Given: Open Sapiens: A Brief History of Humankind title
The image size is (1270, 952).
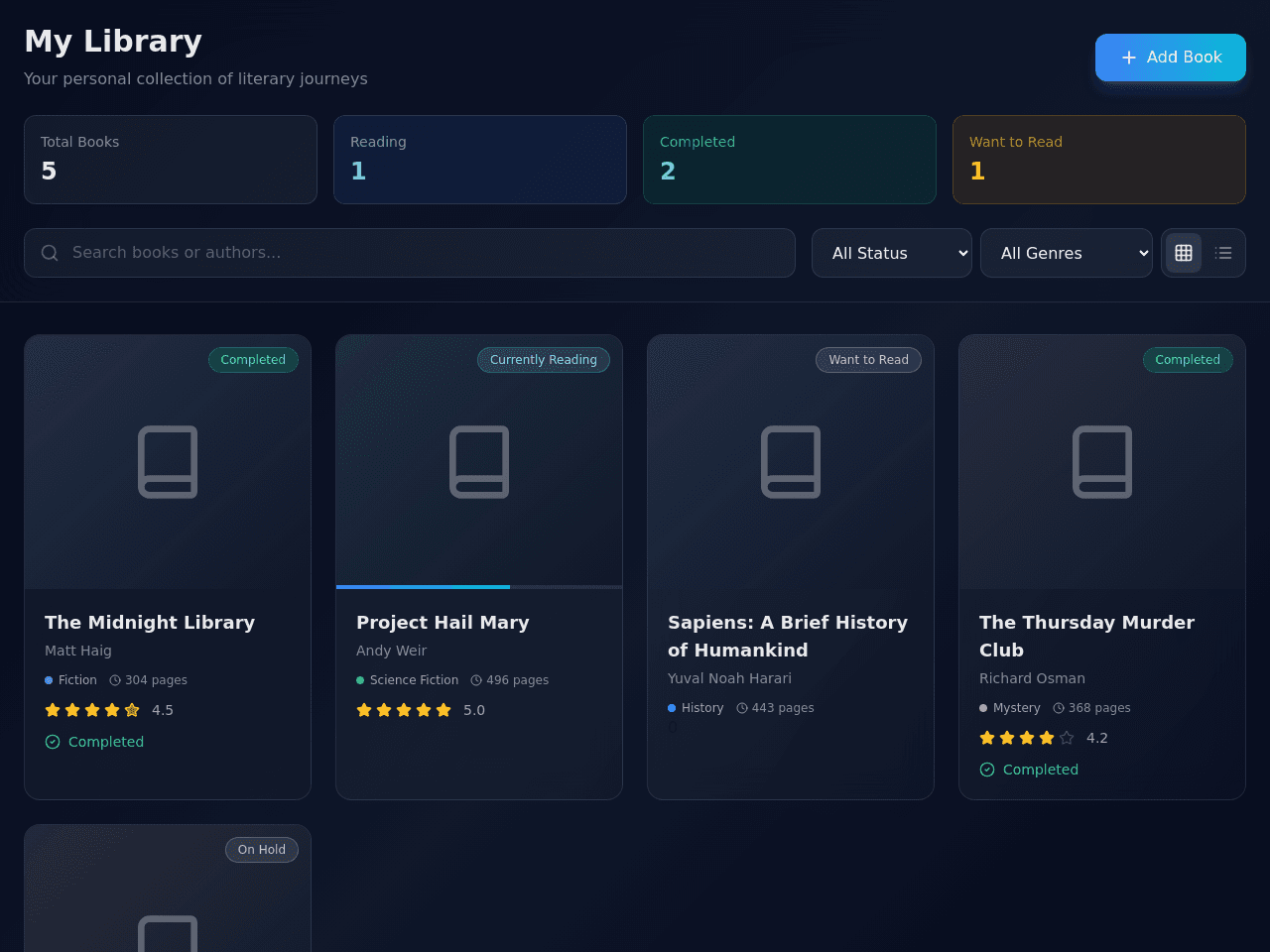Looking at the screenshot, I should pos(788,637).
